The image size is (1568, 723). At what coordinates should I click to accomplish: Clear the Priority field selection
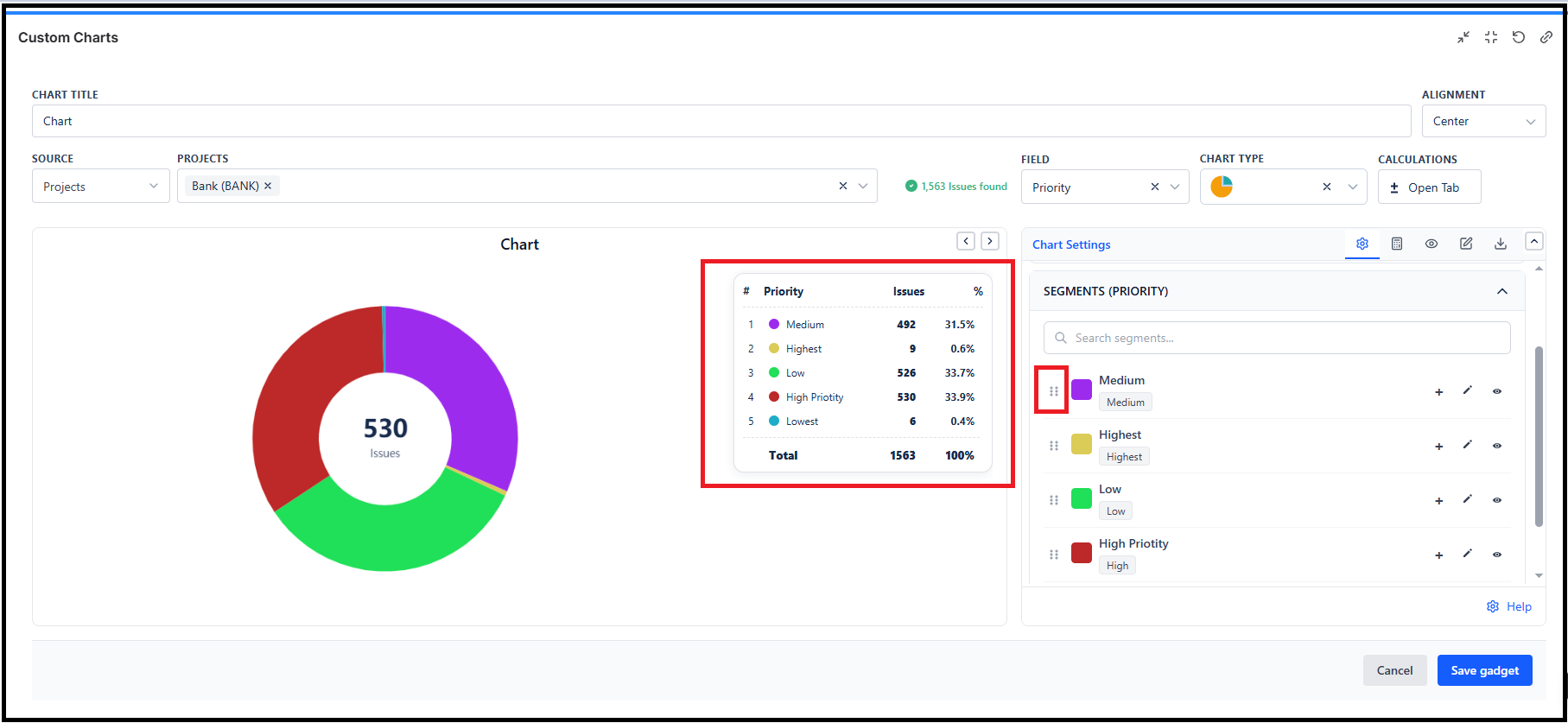[1155, 187]
